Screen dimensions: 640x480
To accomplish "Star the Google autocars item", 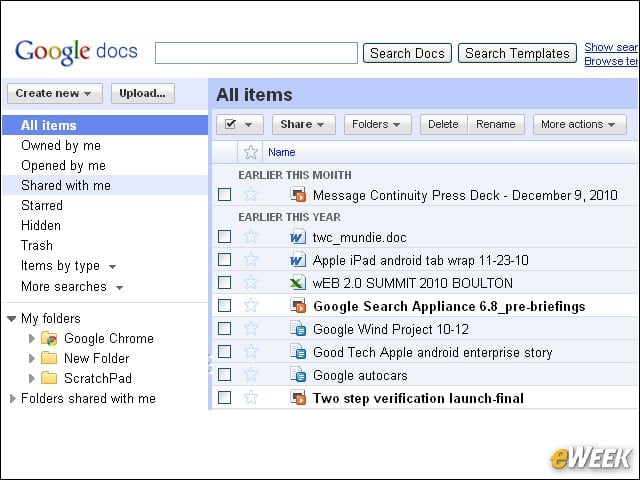I will coord(251,374).
